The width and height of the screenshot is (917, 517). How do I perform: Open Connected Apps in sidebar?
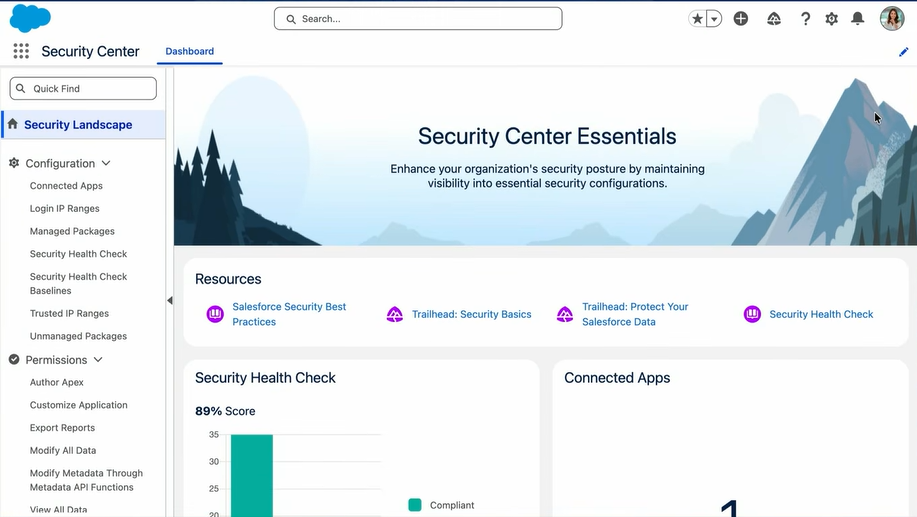click(x=66, y=186)
